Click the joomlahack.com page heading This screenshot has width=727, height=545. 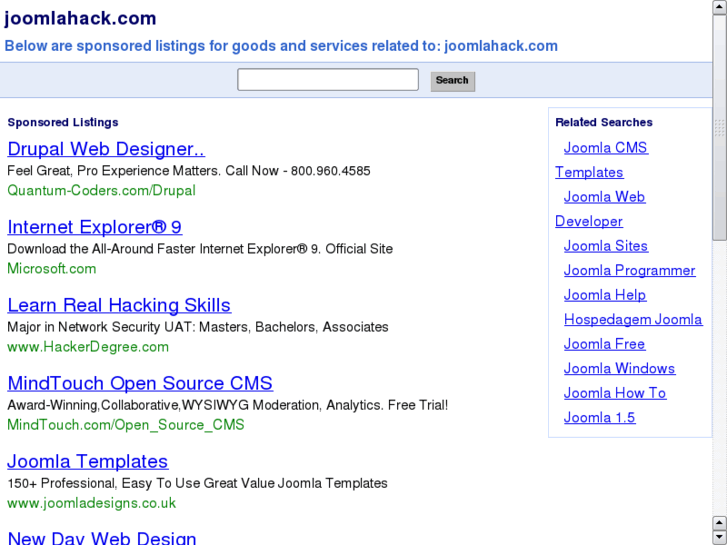80,19
